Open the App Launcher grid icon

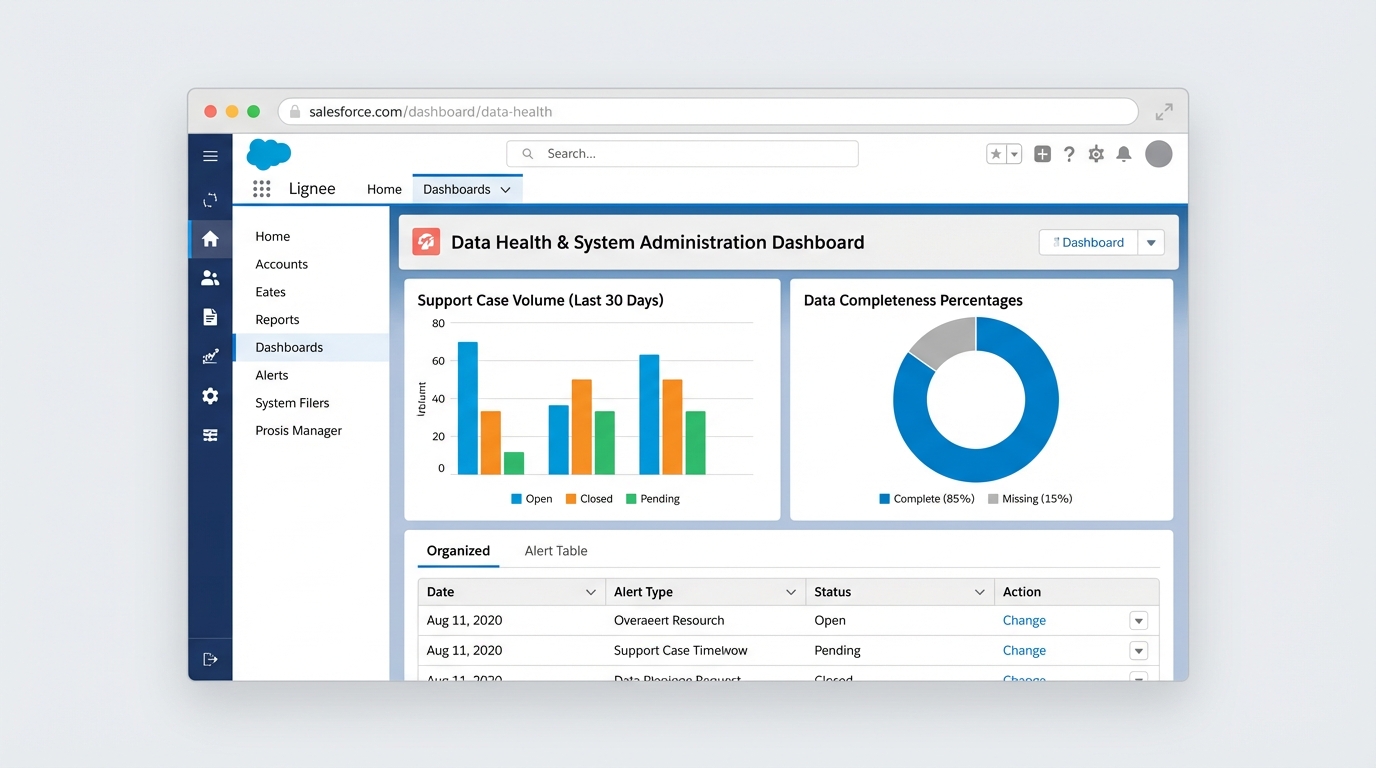tap(261, 188)
